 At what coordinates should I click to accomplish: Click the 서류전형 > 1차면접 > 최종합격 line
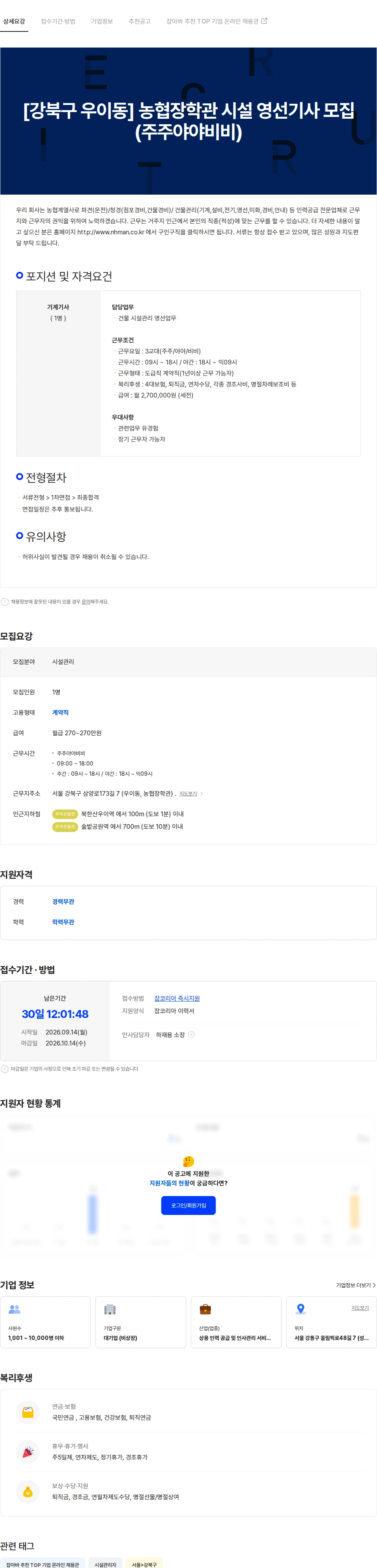60,497
